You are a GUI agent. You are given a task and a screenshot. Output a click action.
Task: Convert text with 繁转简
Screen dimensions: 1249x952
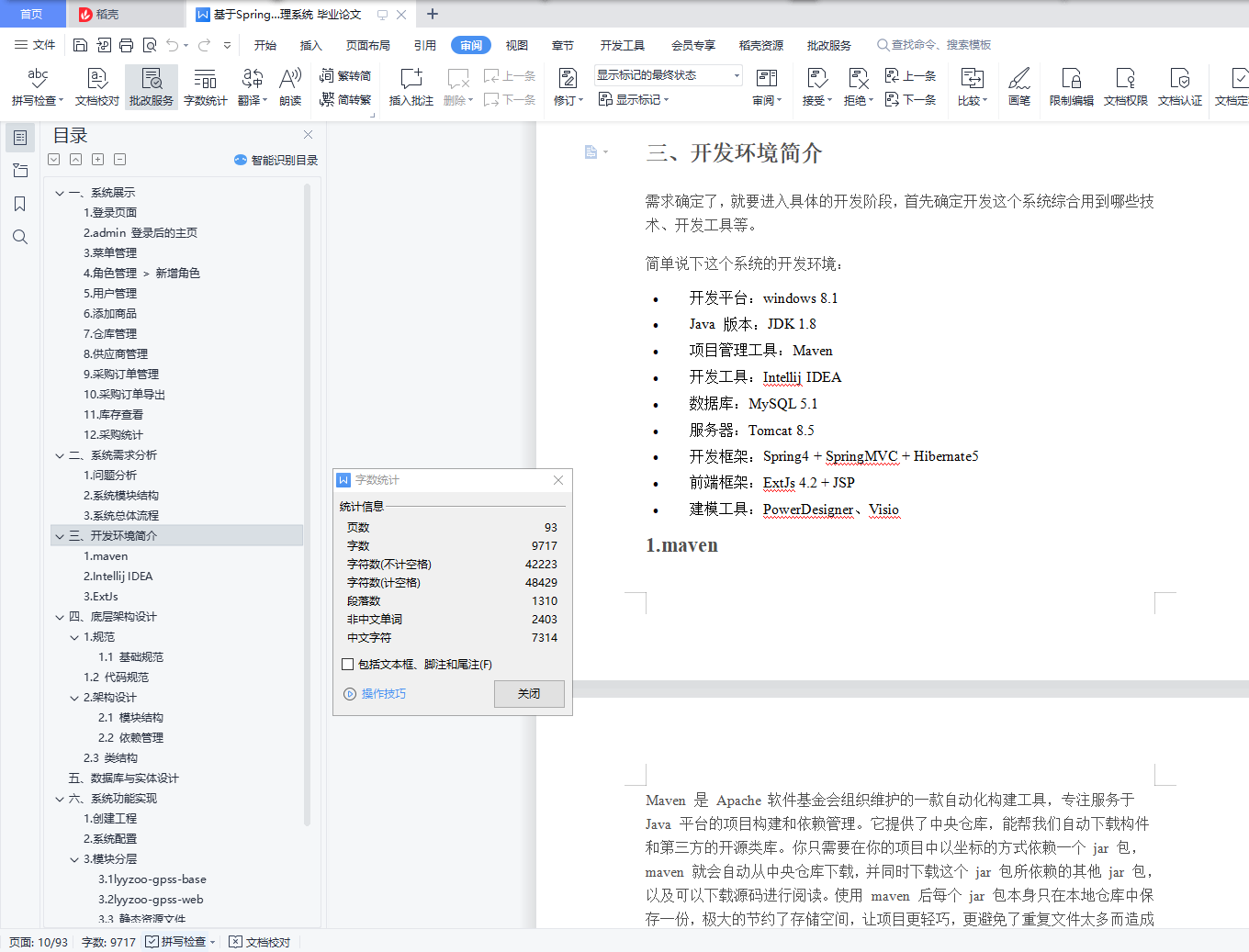pyautogui.click(x=345, y=76)
